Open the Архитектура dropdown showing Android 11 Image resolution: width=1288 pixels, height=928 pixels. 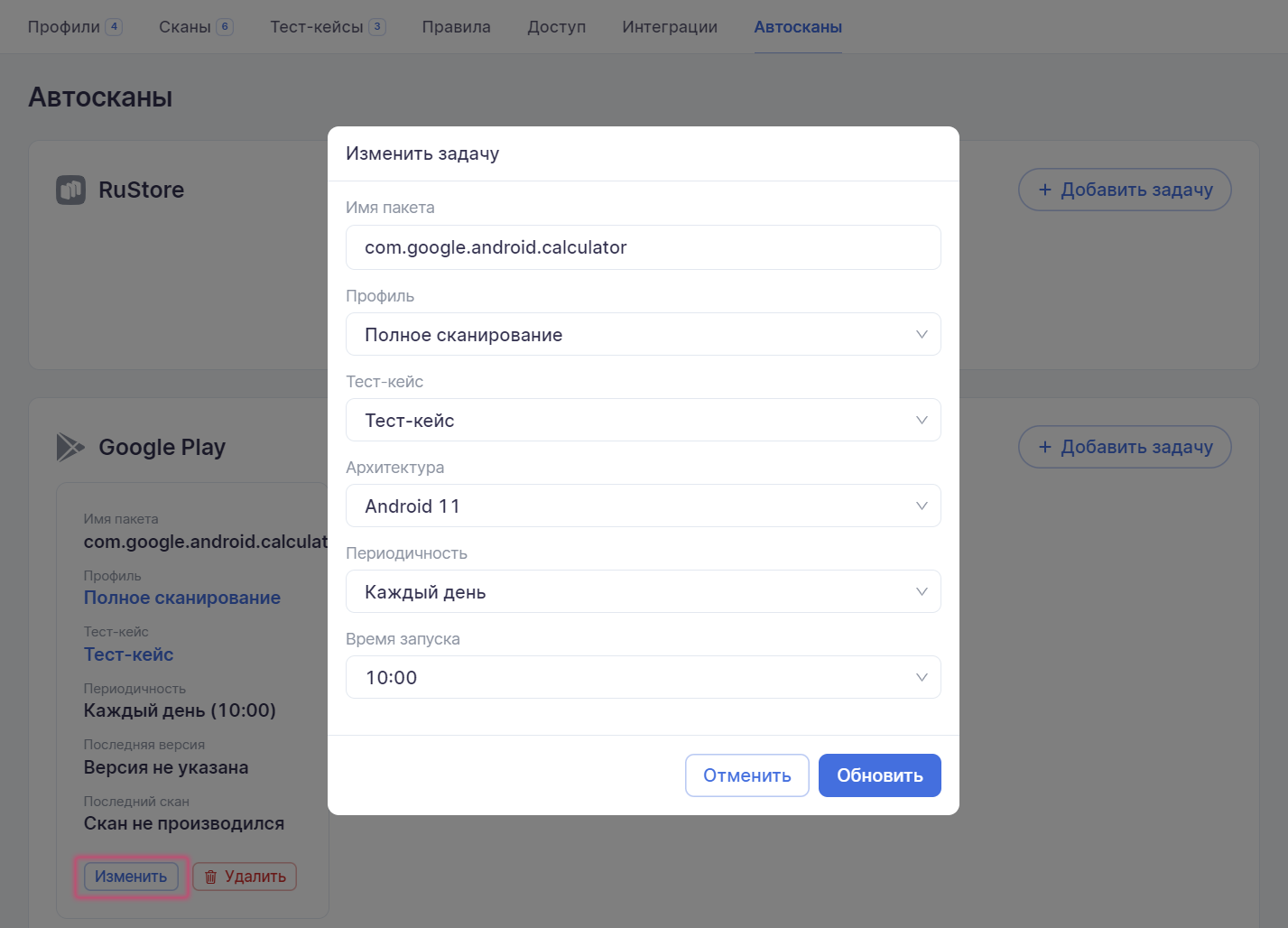643,506
